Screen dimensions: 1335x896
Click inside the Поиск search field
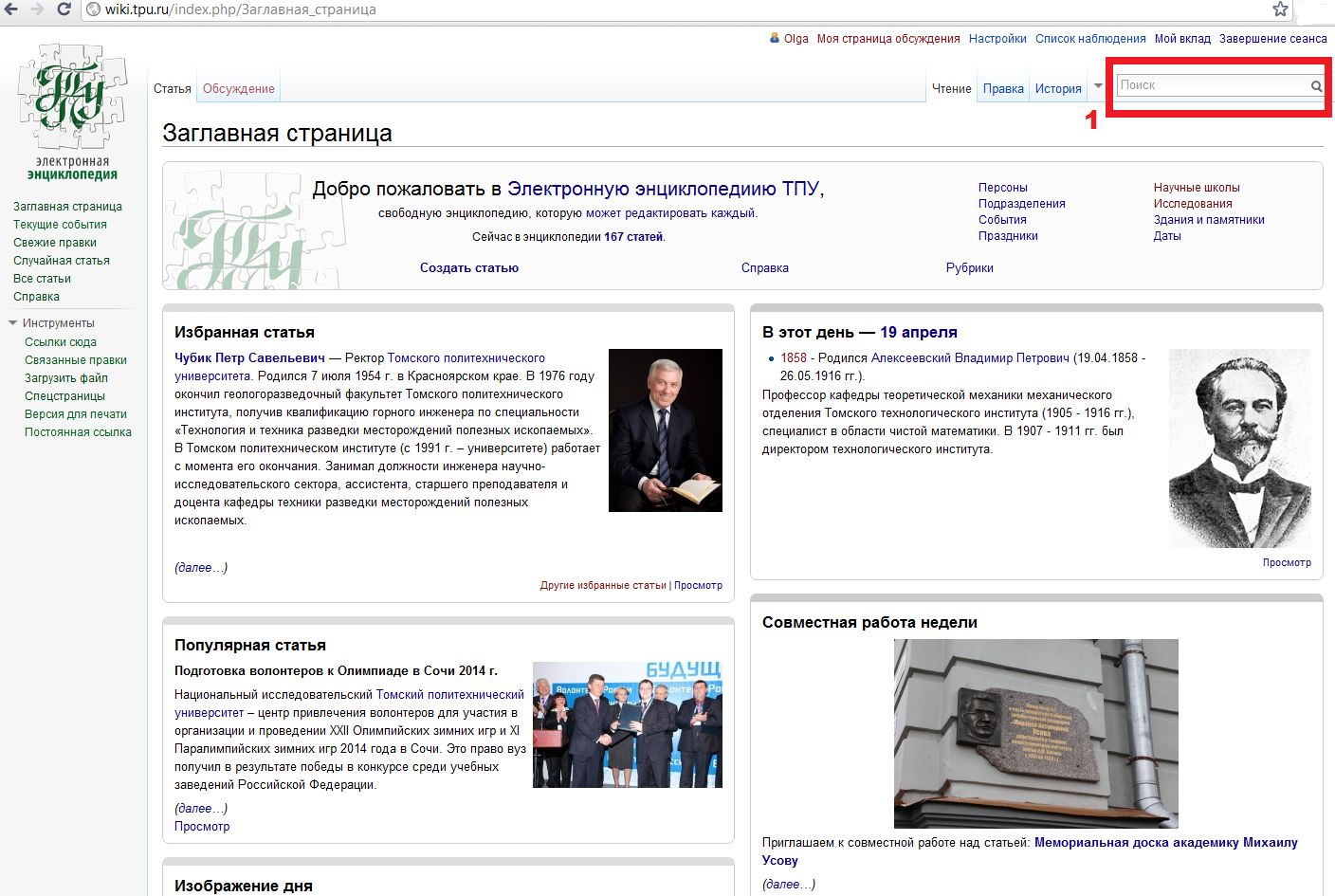[x=1214, y=85]
